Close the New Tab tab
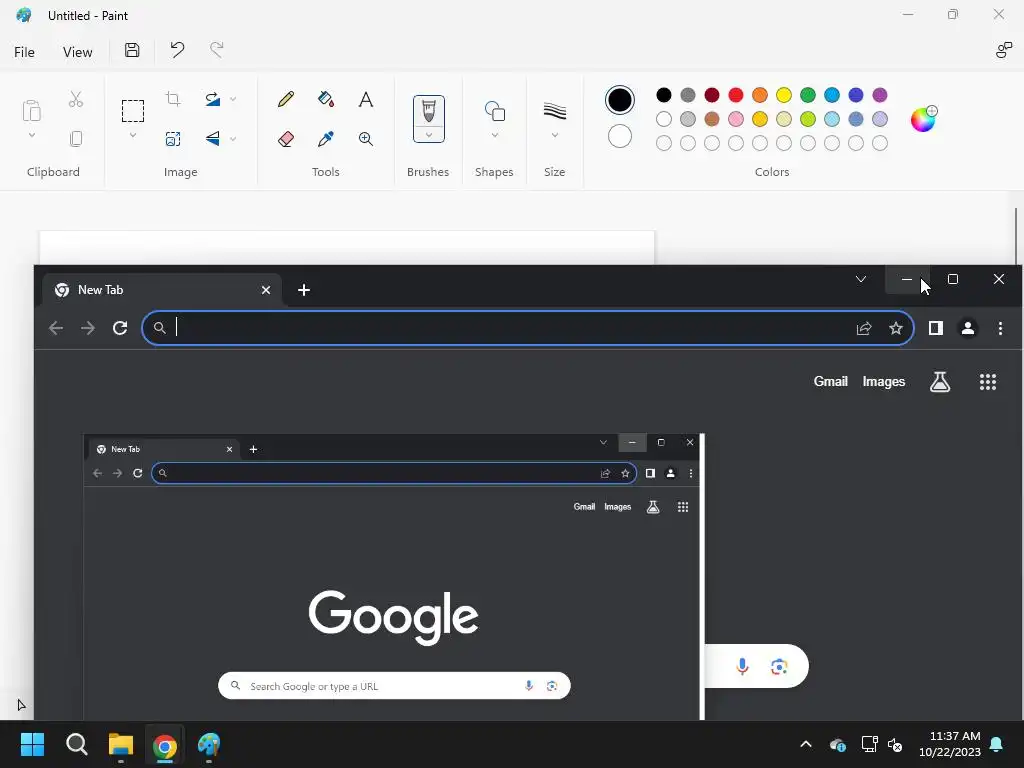Viewport: 1024px width, 768px height. pyautogui.click(x=266, y=290)
